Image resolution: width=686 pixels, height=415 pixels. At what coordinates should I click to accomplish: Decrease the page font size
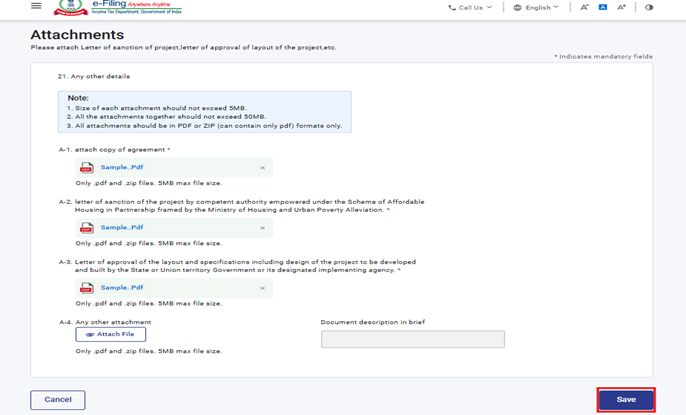585,7
